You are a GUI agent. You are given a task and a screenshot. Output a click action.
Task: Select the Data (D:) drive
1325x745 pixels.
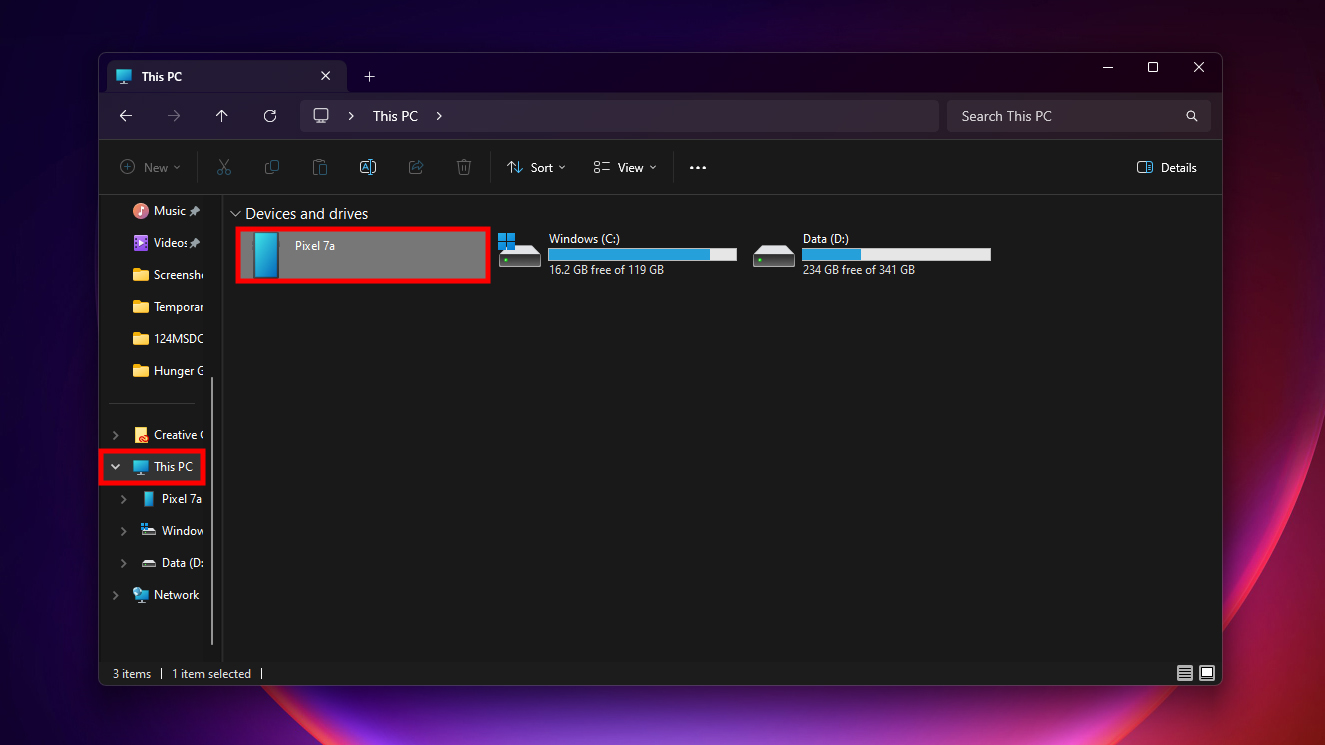tap(872, 254)
